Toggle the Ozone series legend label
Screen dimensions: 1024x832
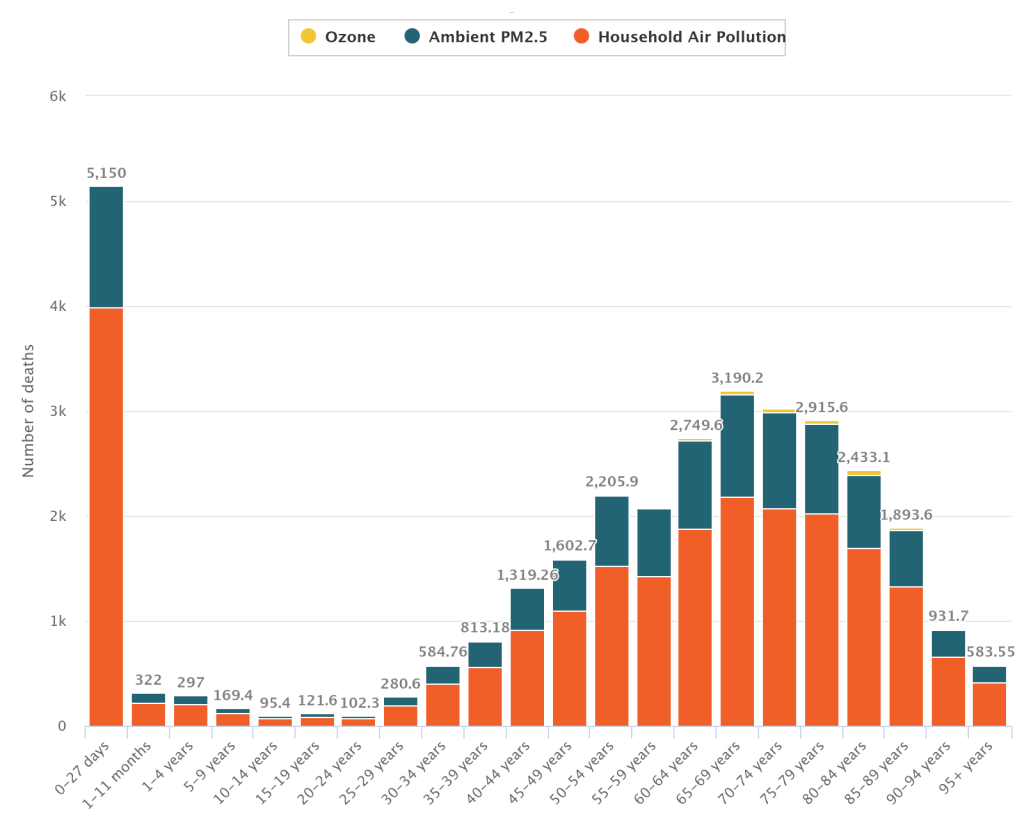tap(350, 37)
